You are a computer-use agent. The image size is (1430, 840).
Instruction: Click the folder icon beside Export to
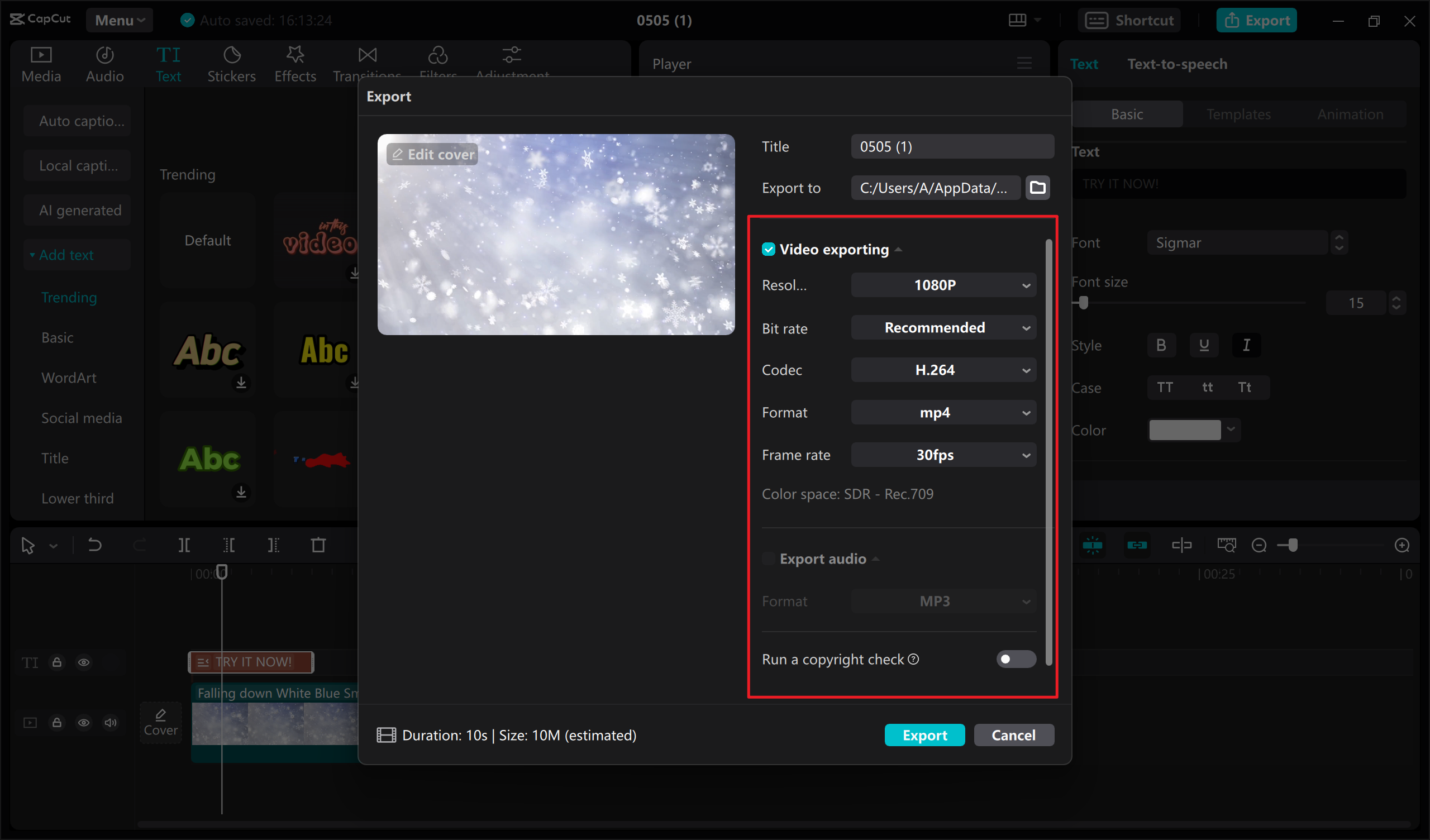pyautogui.click(x=1037, y=187)
